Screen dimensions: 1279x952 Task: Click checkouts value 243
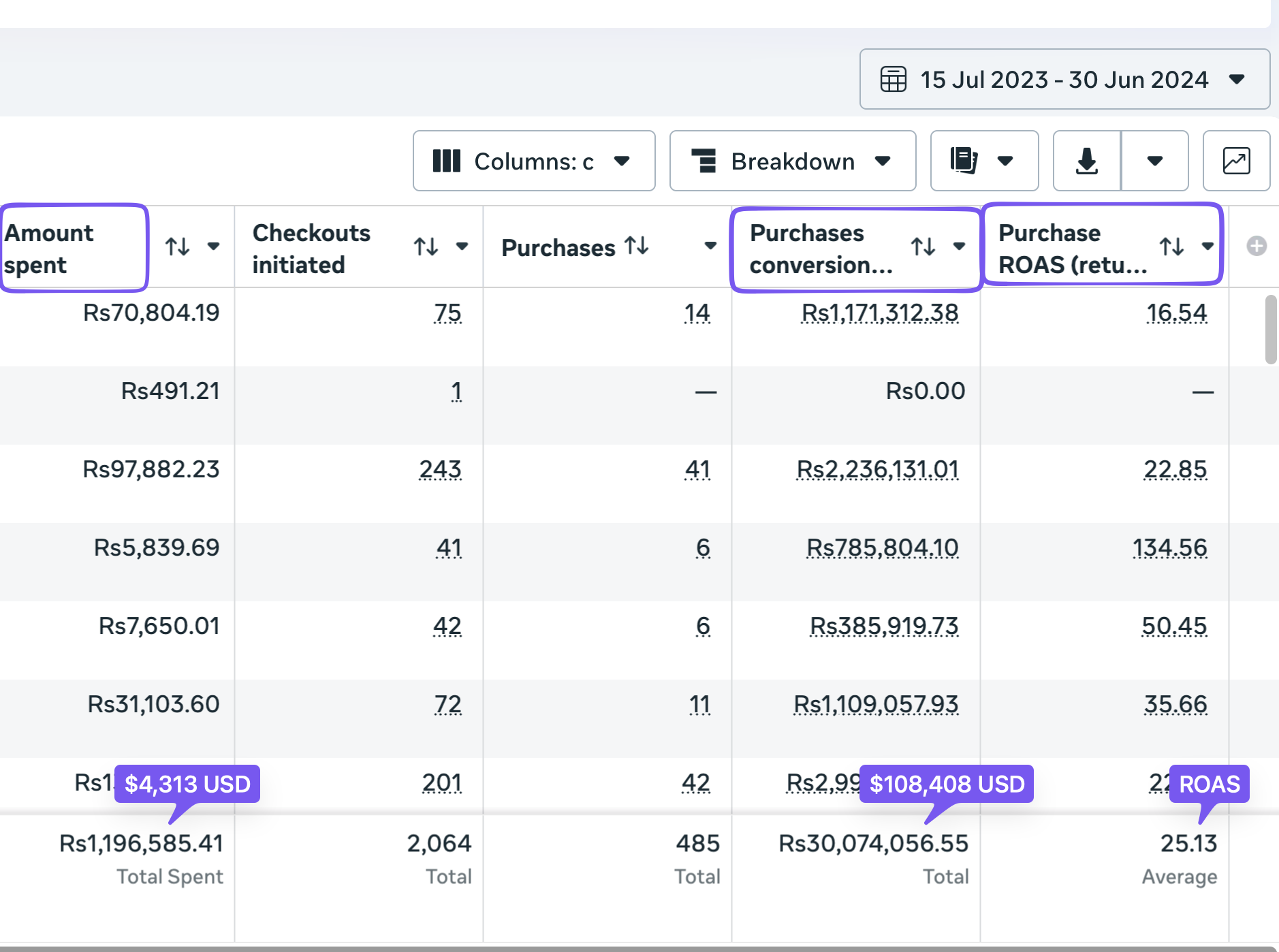click(440, 469)
